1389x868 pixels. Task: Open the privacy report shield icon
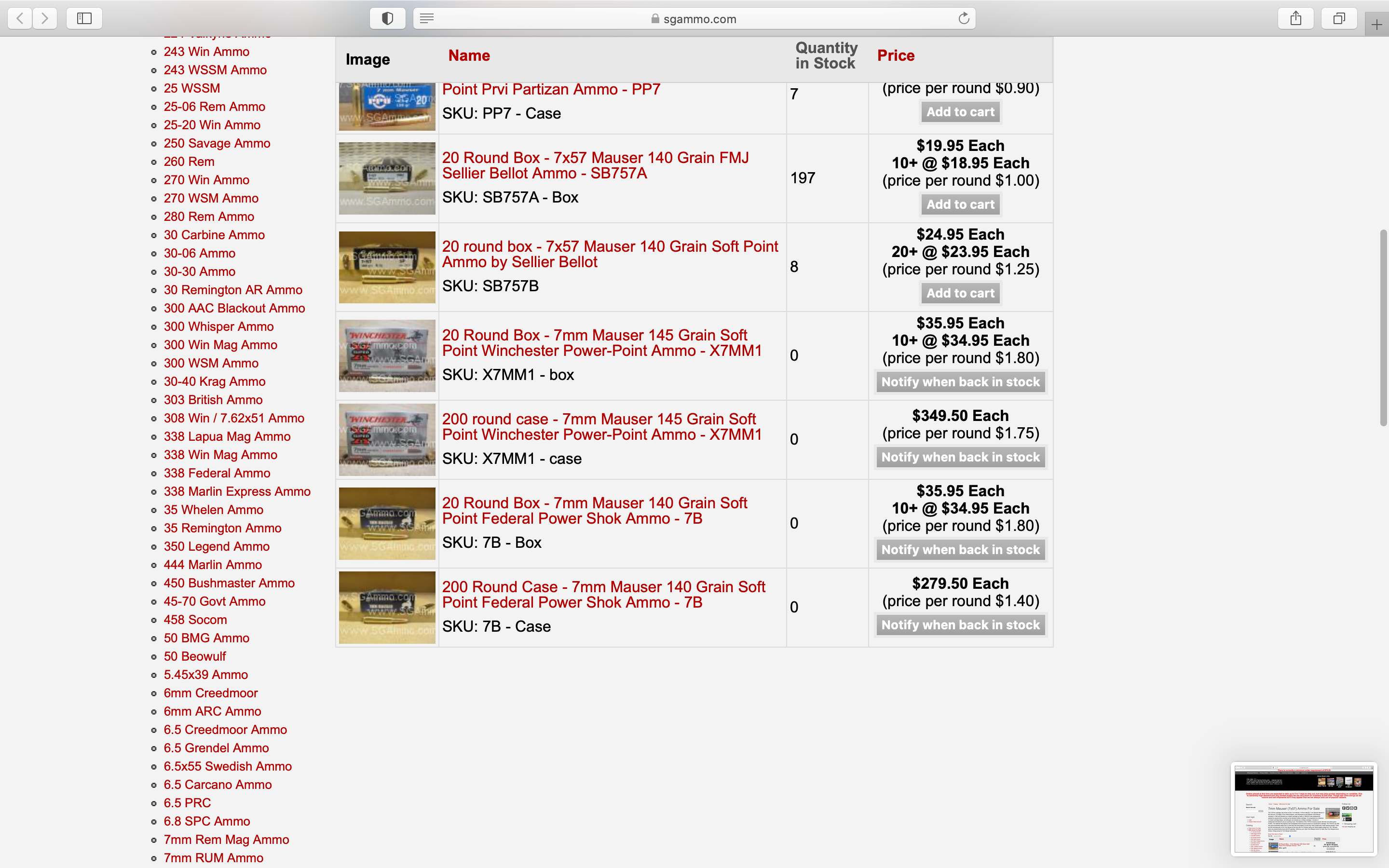[387, 18]
